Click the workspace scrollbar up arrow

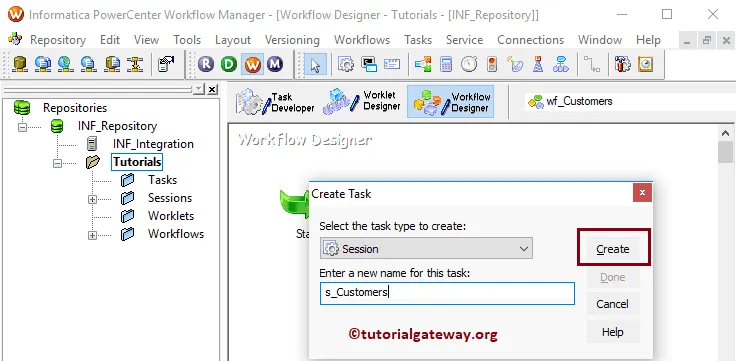click(726, 133)
